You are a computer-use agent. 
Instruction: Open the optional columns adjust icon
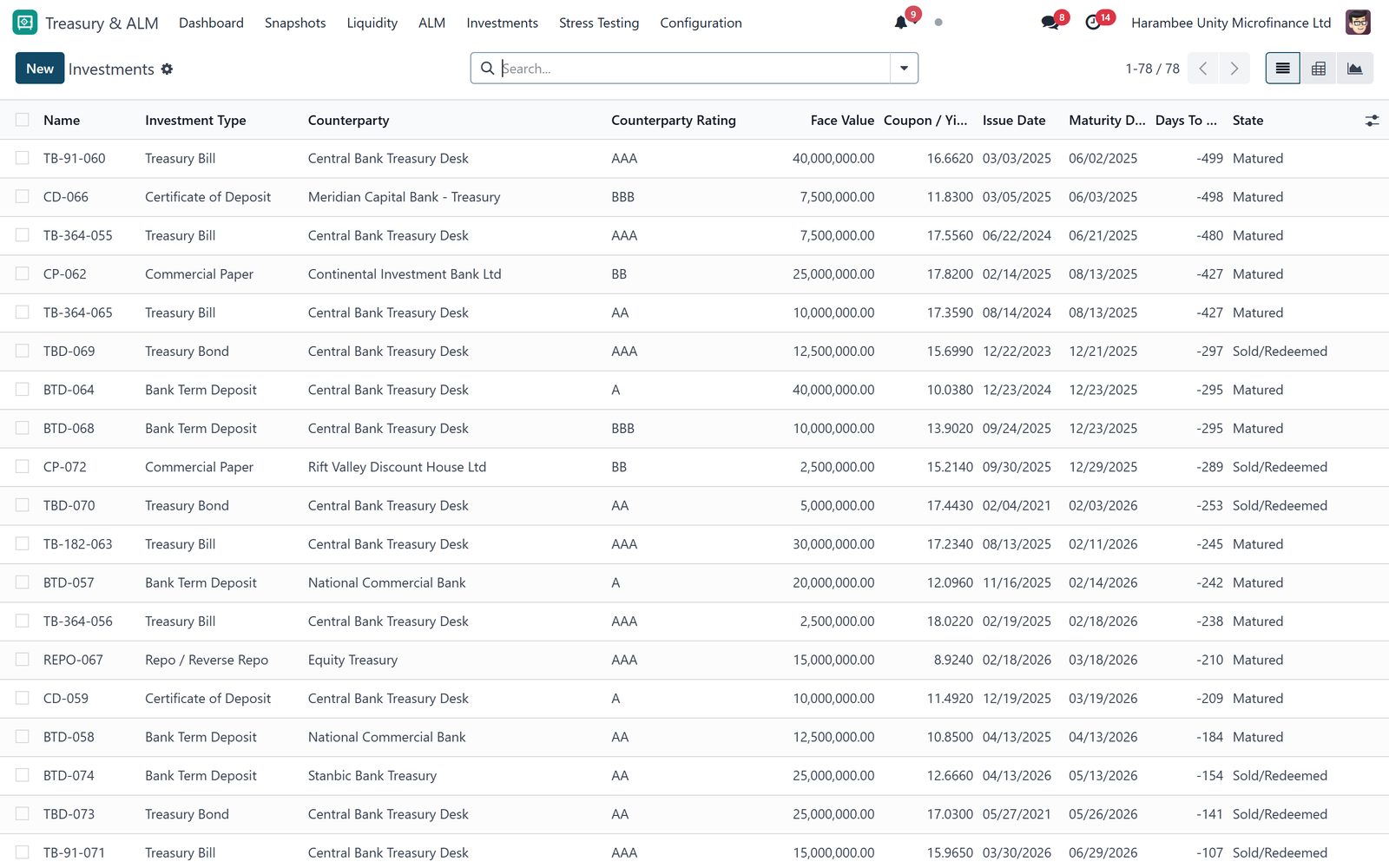pyautogui.click(x=1372, y=121)
